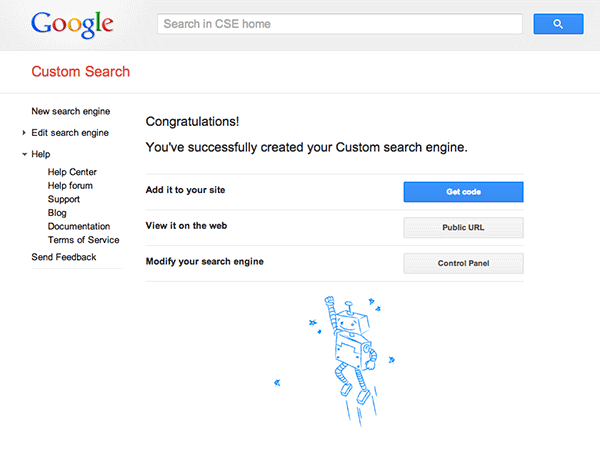The image size is (600, 449).
Task: Open the Support link
Action: pyautogui.click(x=64, y=199)
